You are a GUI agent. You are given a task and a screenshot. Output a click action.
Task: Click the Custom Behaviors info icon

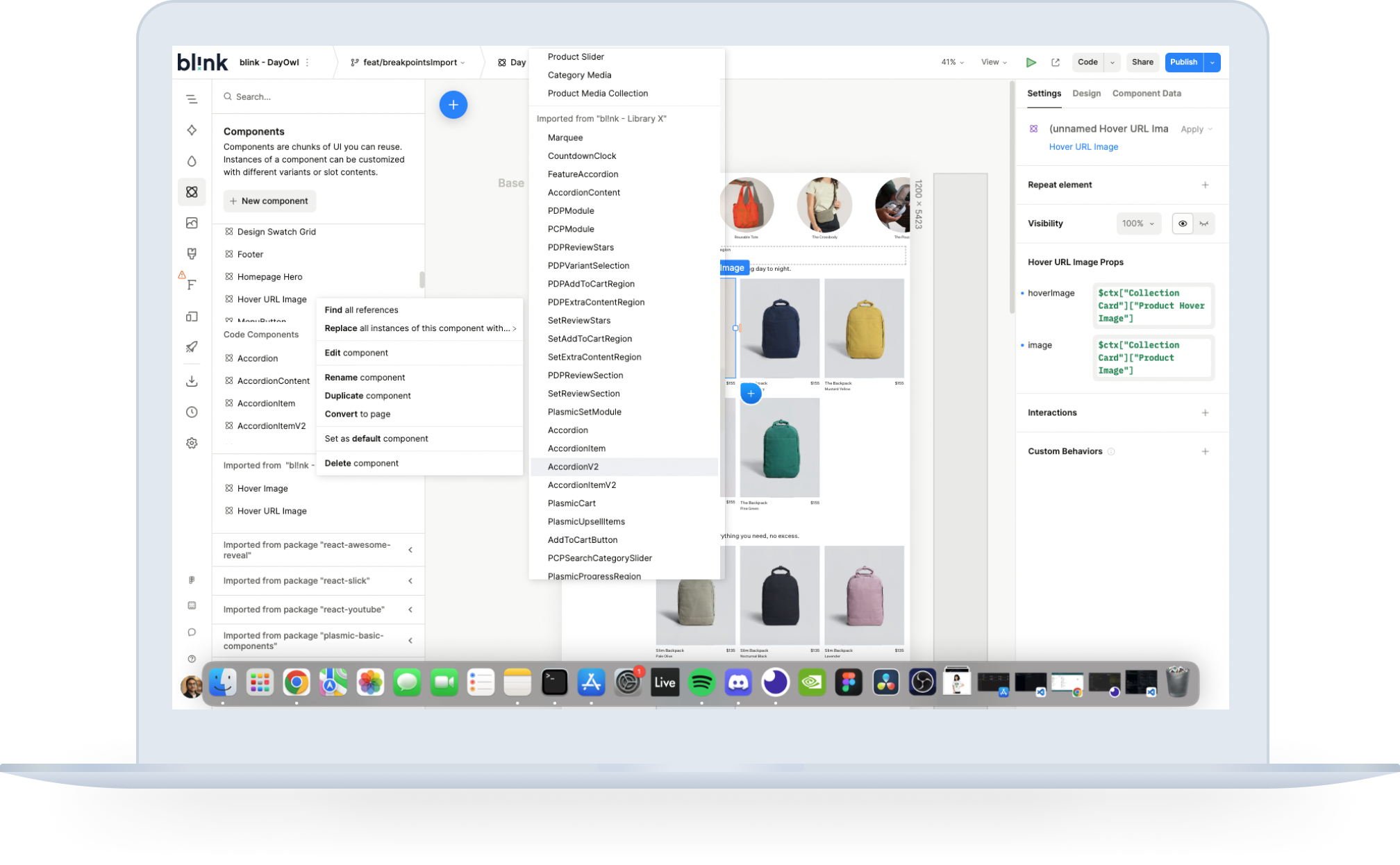pos(1111,451)
